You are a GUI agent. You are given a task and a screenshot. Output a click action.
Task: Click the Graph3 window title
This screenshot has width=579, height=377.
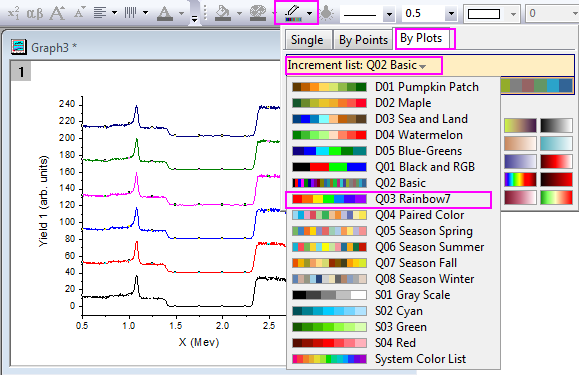coord(54,48)
